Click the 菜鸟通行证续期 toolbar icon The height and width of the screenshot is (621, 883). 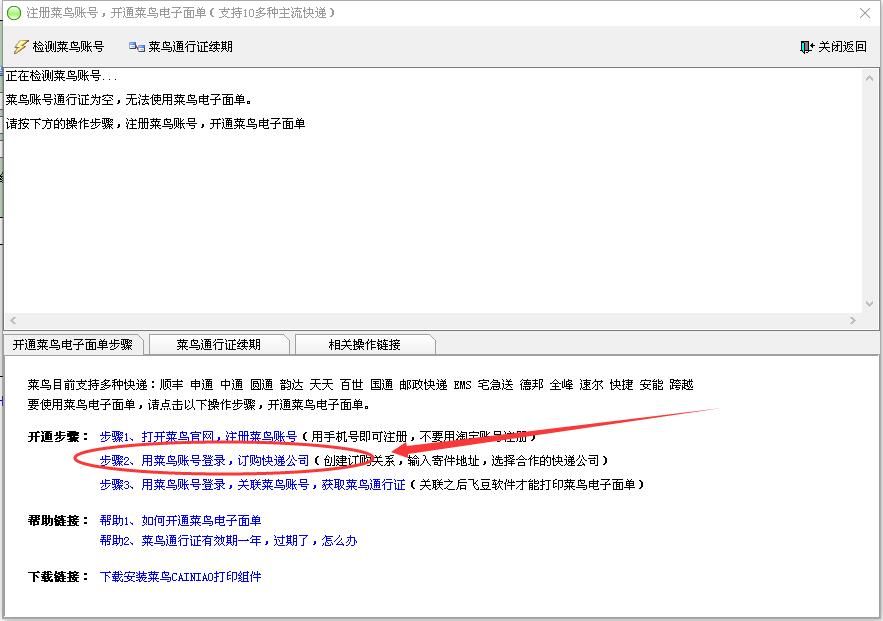(x=136, y=47)
